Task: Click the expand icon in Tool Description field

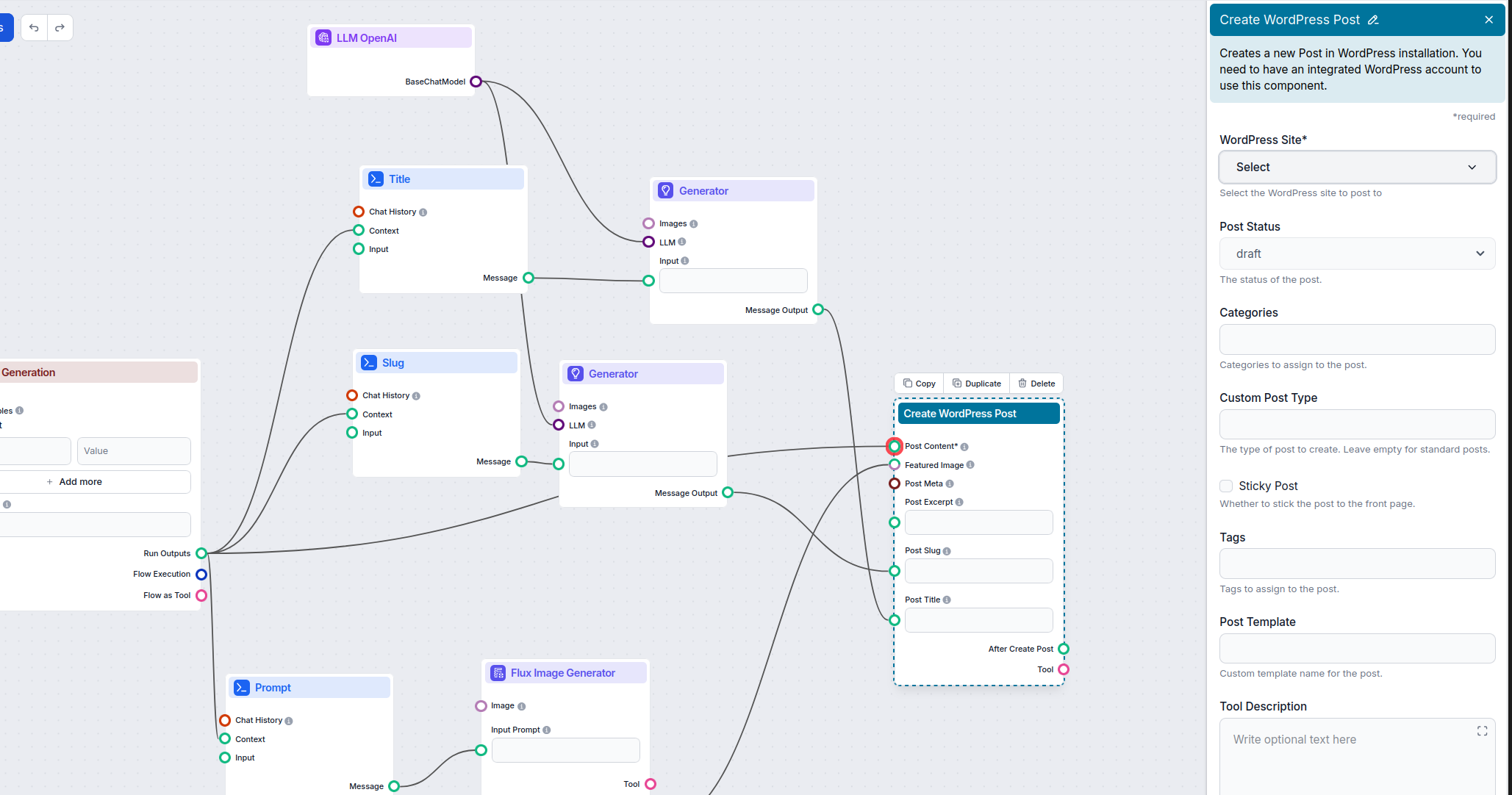Action: tap(1482, 731)
